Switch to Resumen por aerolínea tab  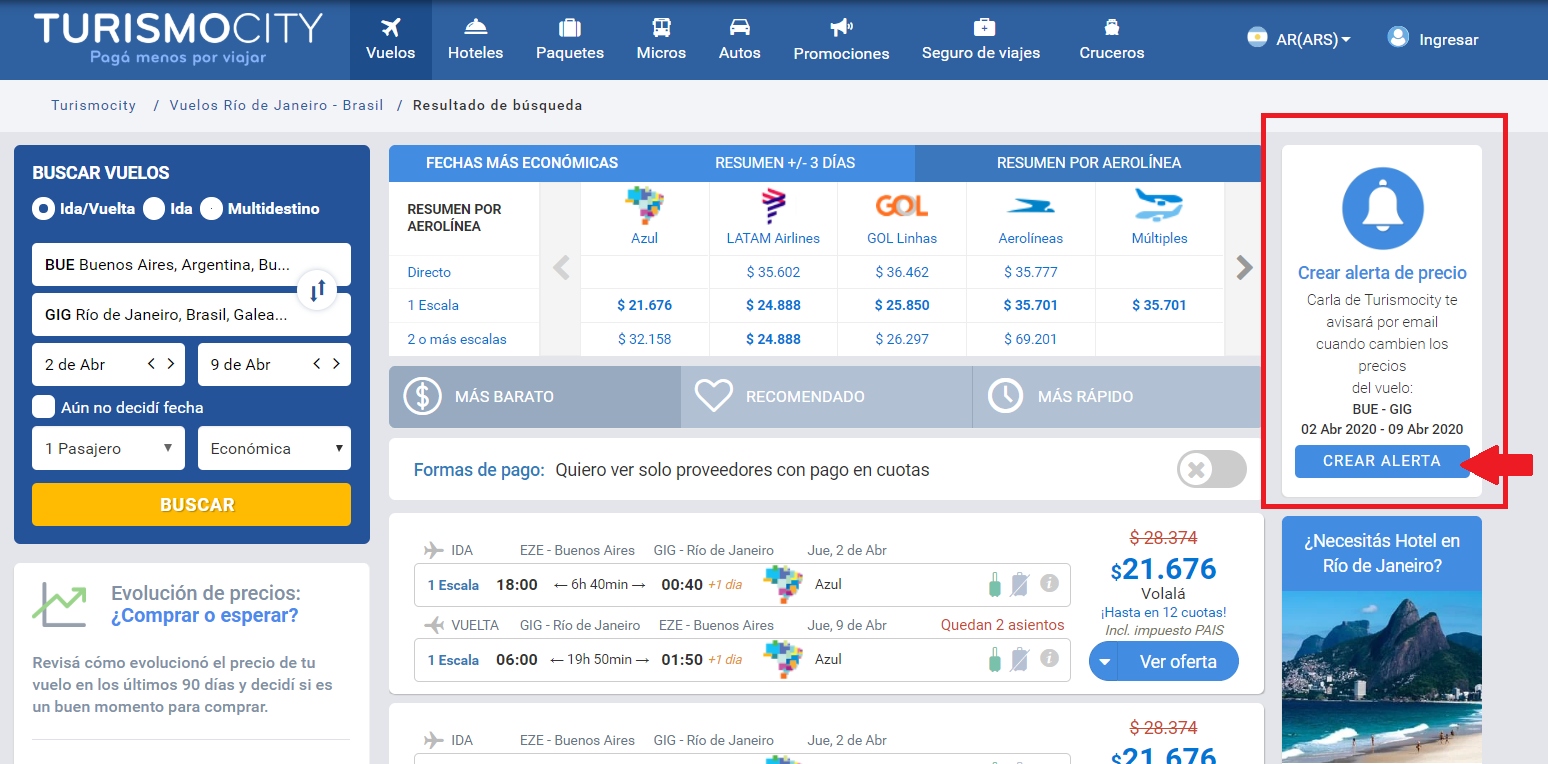[1088, 163]
